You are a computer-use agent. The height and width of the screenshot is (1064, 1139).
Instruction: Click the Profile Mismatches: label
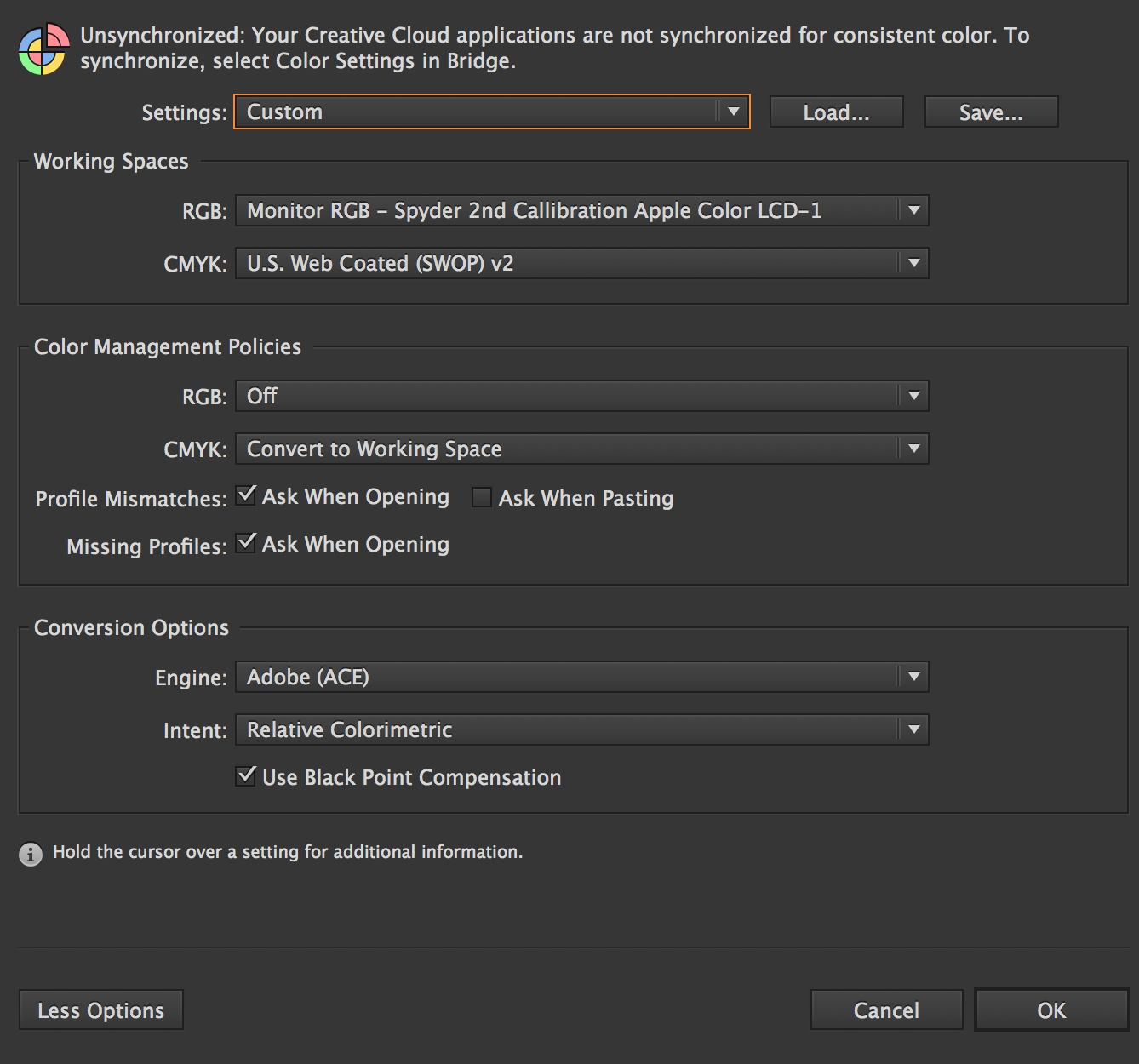(131, 499)
